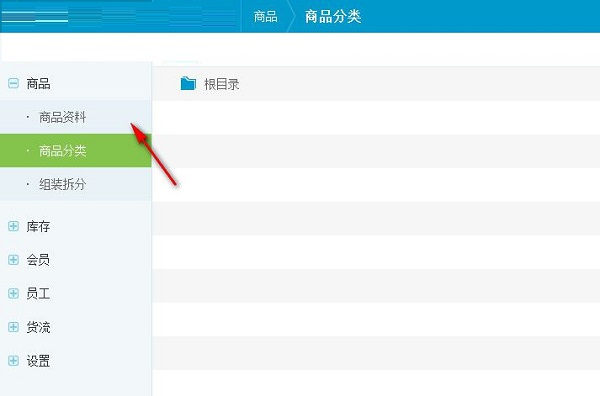
Task: Click the 商品 sidebar heading text
Action: (x=38, y=83)
